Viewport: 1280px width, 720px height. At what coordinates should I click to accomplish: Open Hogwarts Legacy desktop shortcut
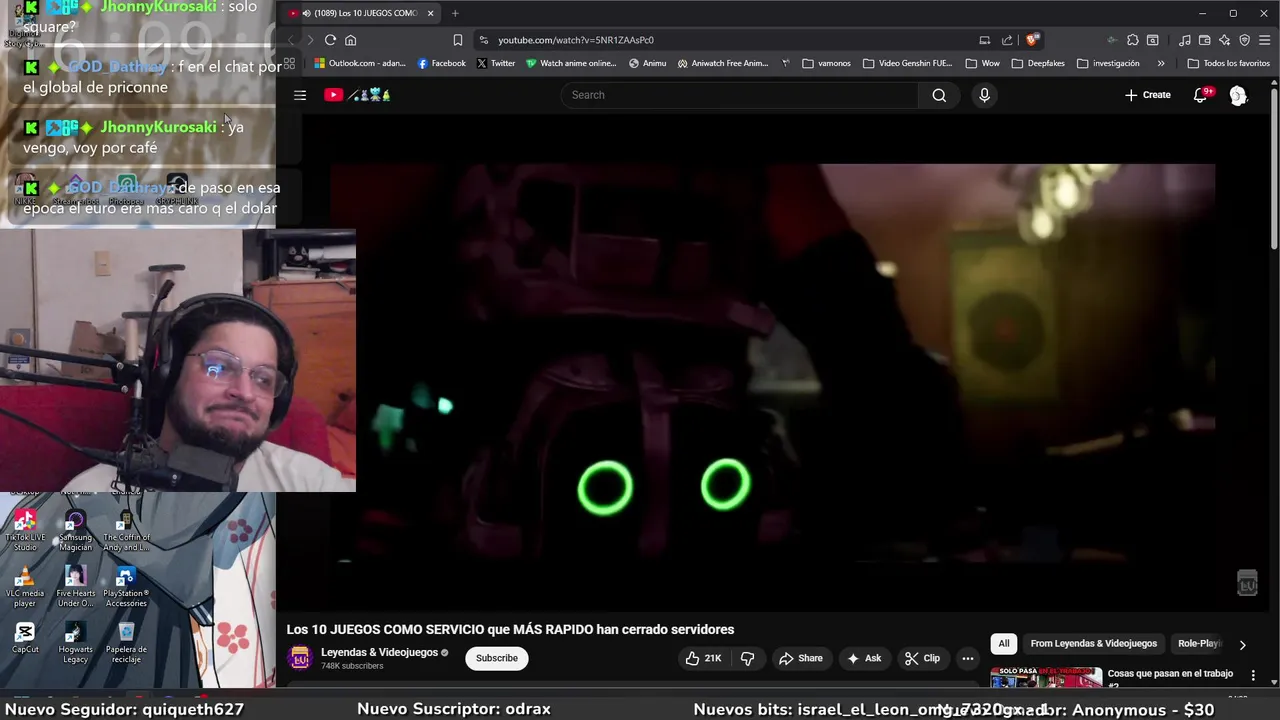tap(75, 643)
